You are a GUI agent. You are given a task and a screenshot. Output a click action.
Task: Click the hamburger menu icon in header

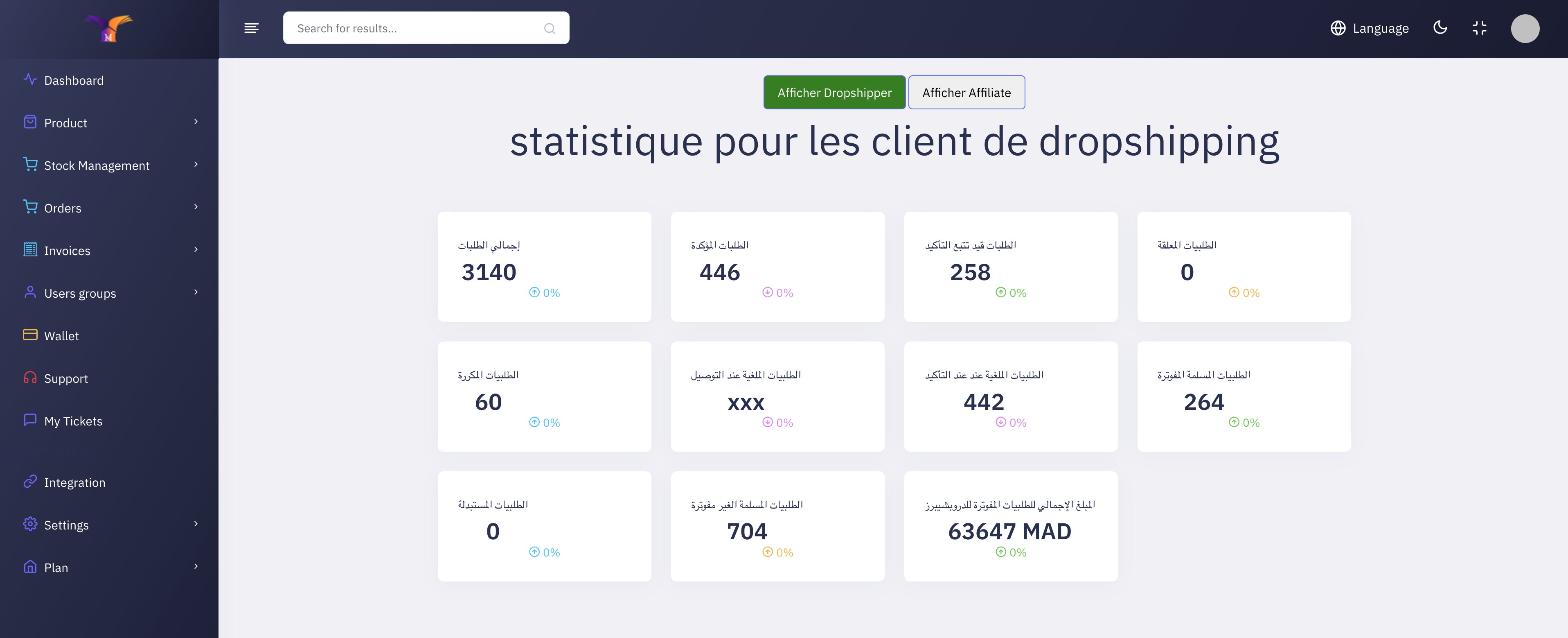click(251, 28)
